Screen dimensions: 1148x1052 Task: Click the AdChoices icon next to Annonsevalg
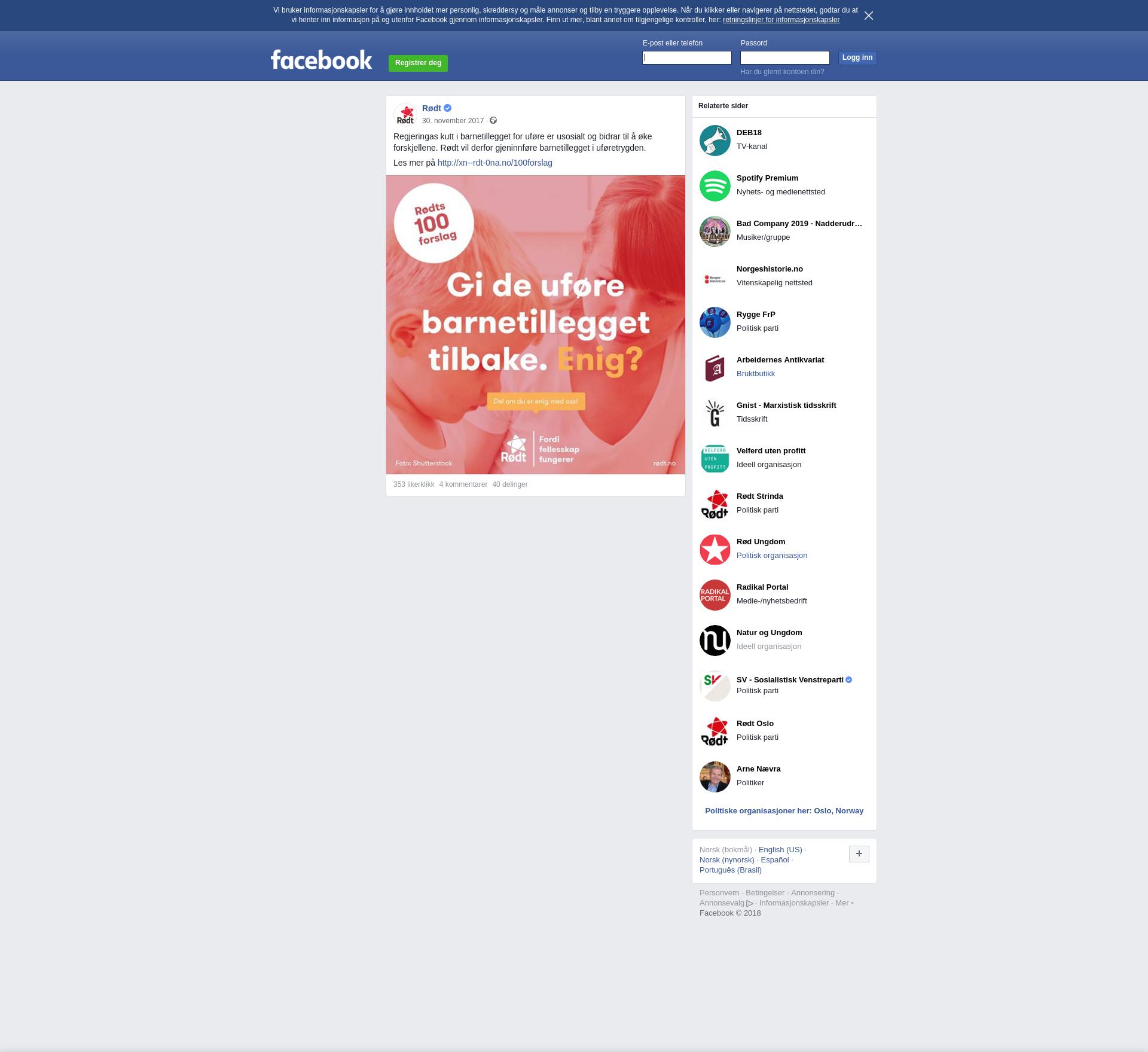[x=750, y=904]
